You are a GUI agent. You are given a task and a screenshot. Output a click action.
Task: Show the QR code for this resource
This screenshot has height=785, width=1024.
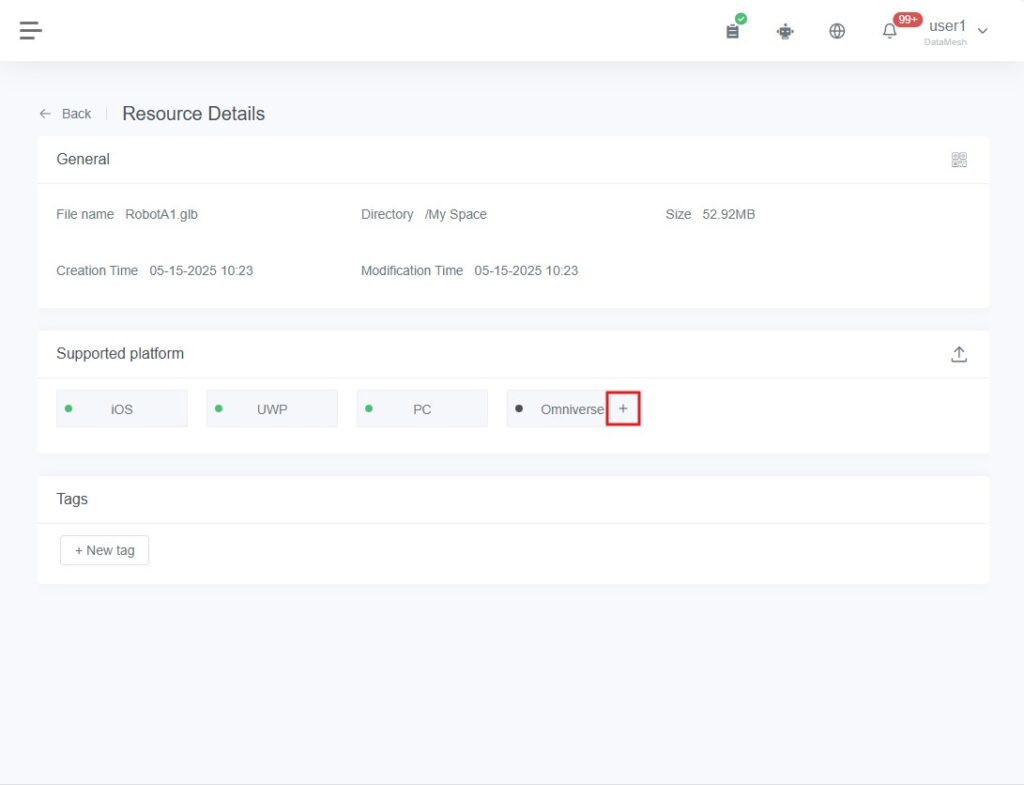coord(959,160)
